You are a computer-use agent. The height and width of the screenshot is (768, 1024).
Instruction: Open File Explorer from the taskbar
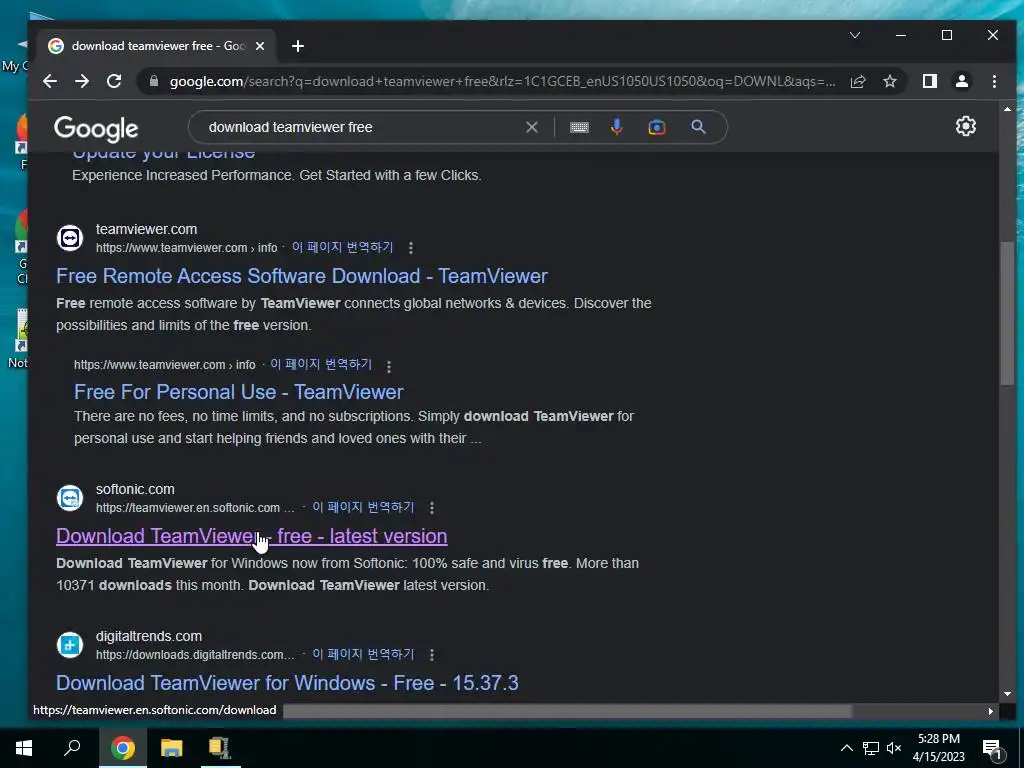tap(172, 748)
